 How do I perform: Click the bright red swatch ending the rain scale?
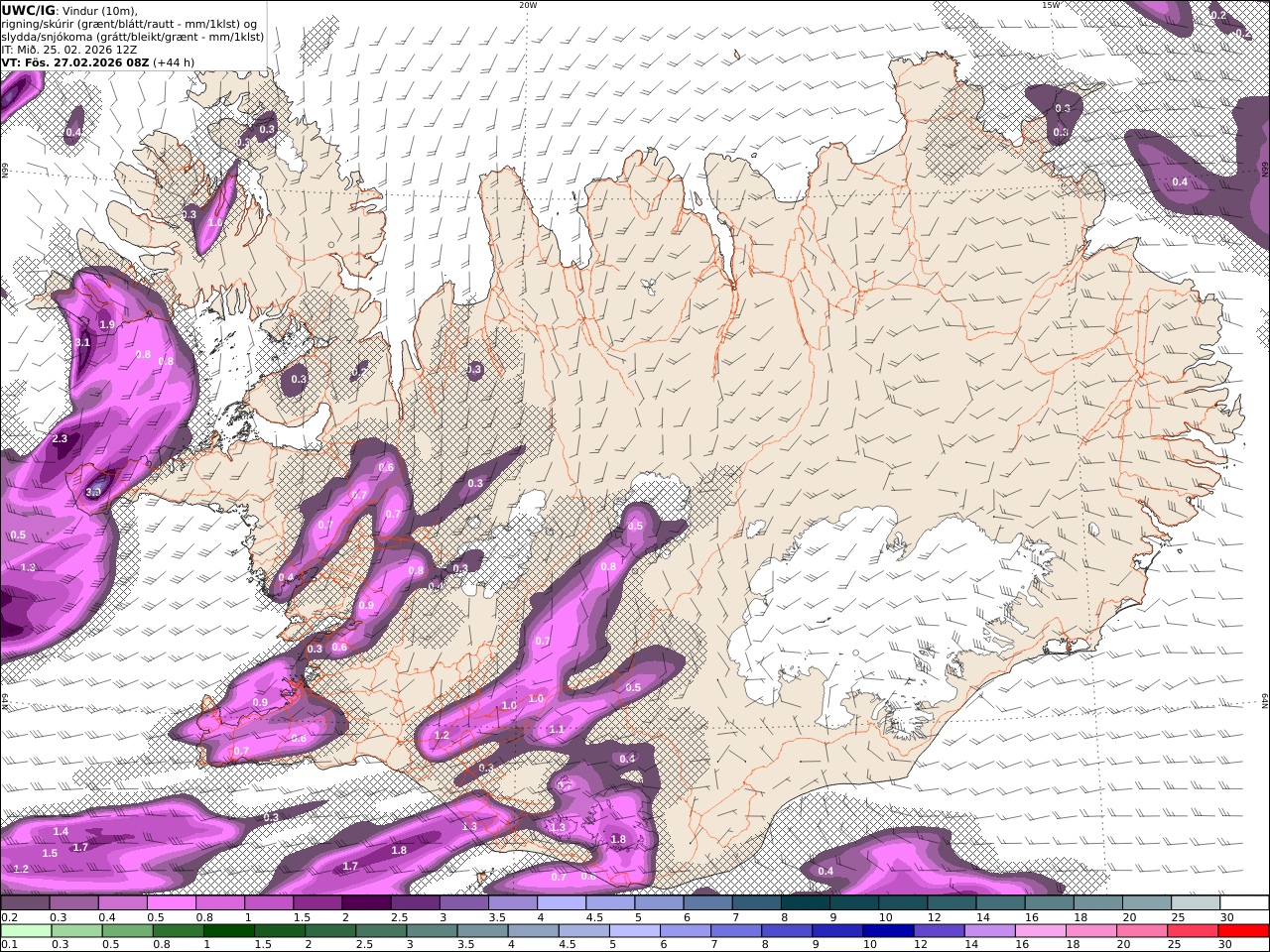click(x=1243, y=931)
